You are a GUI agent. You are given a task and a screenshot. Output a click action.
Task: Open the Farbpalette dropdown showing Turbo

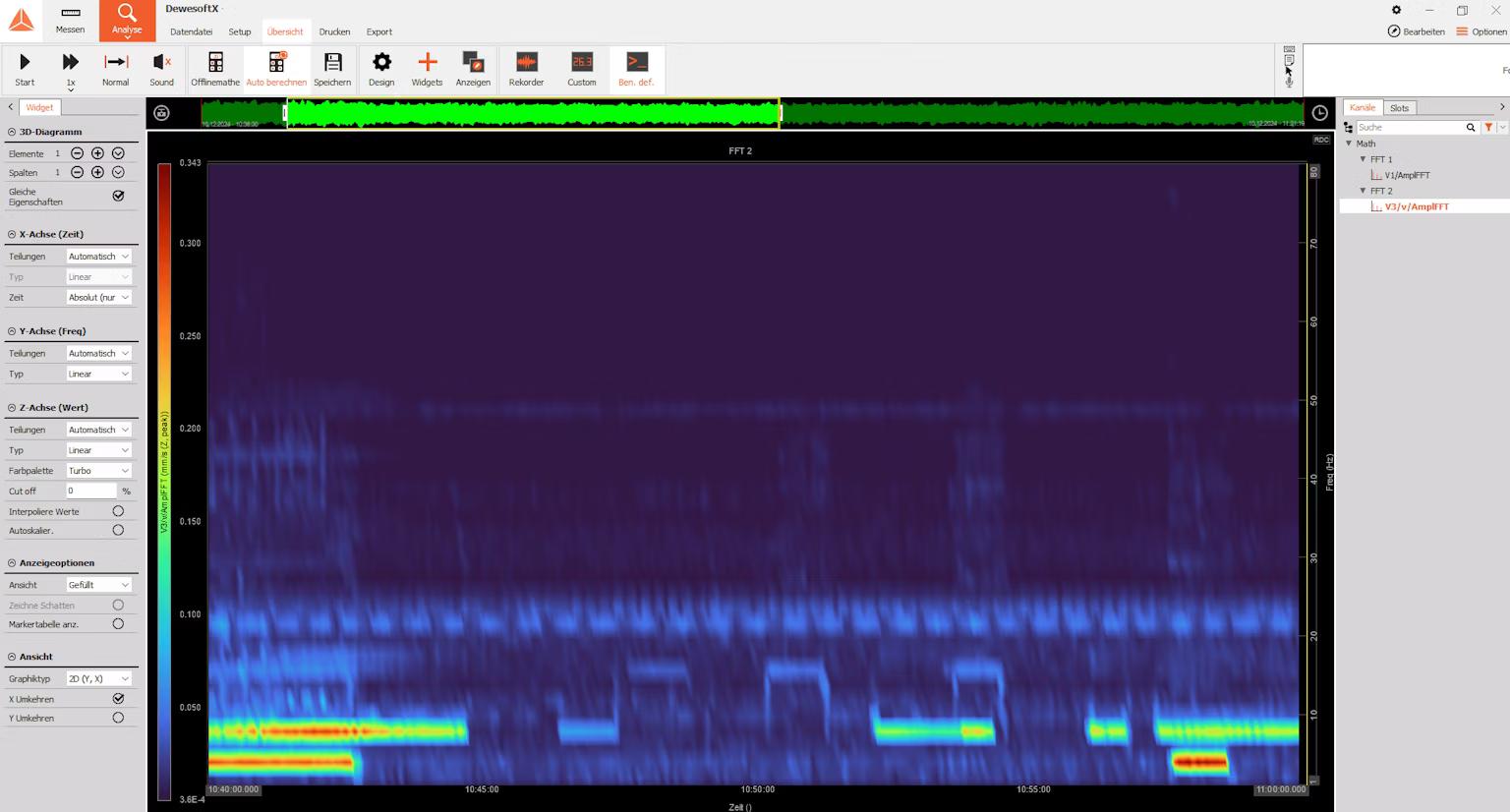click(98, 470)
